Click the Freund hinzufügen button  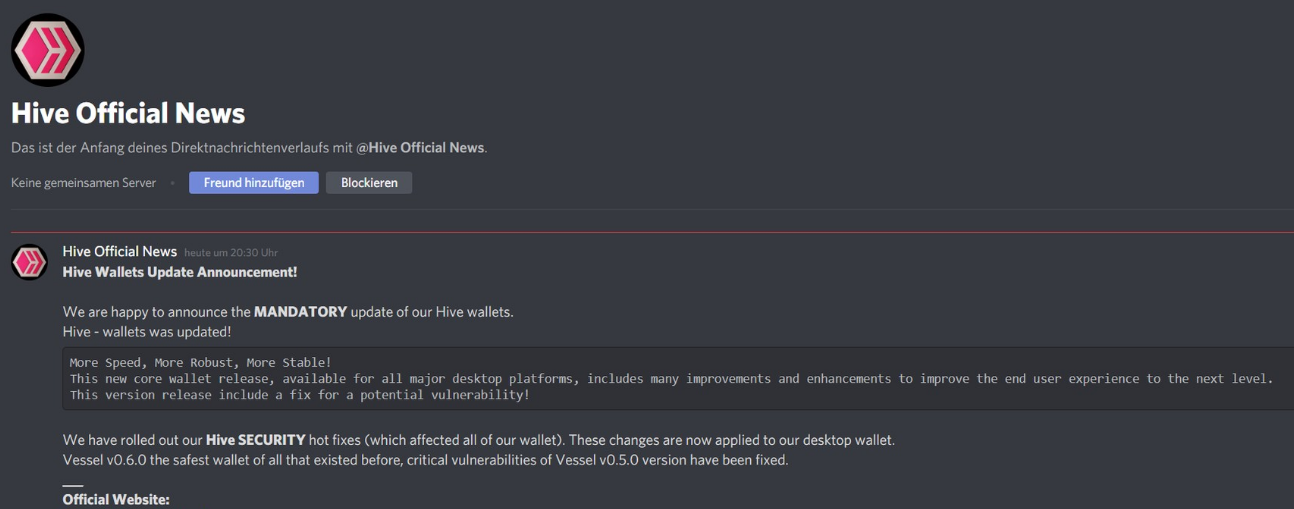254,183
